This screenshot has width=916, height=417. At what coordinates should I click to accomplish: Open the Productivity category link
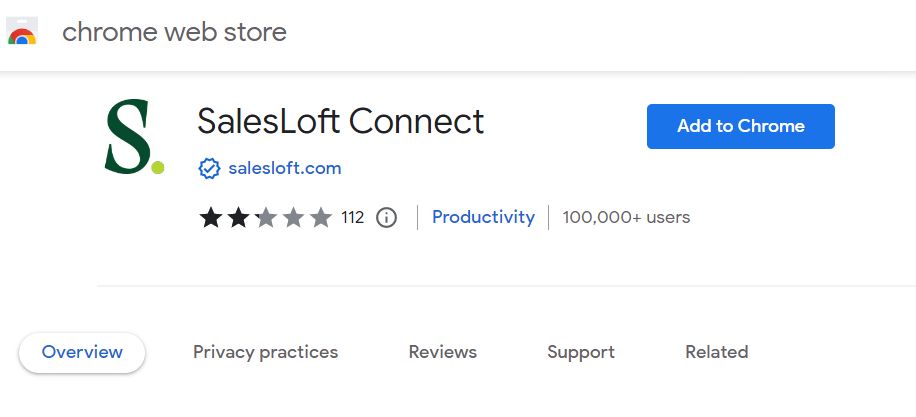(x=483, y=217)
